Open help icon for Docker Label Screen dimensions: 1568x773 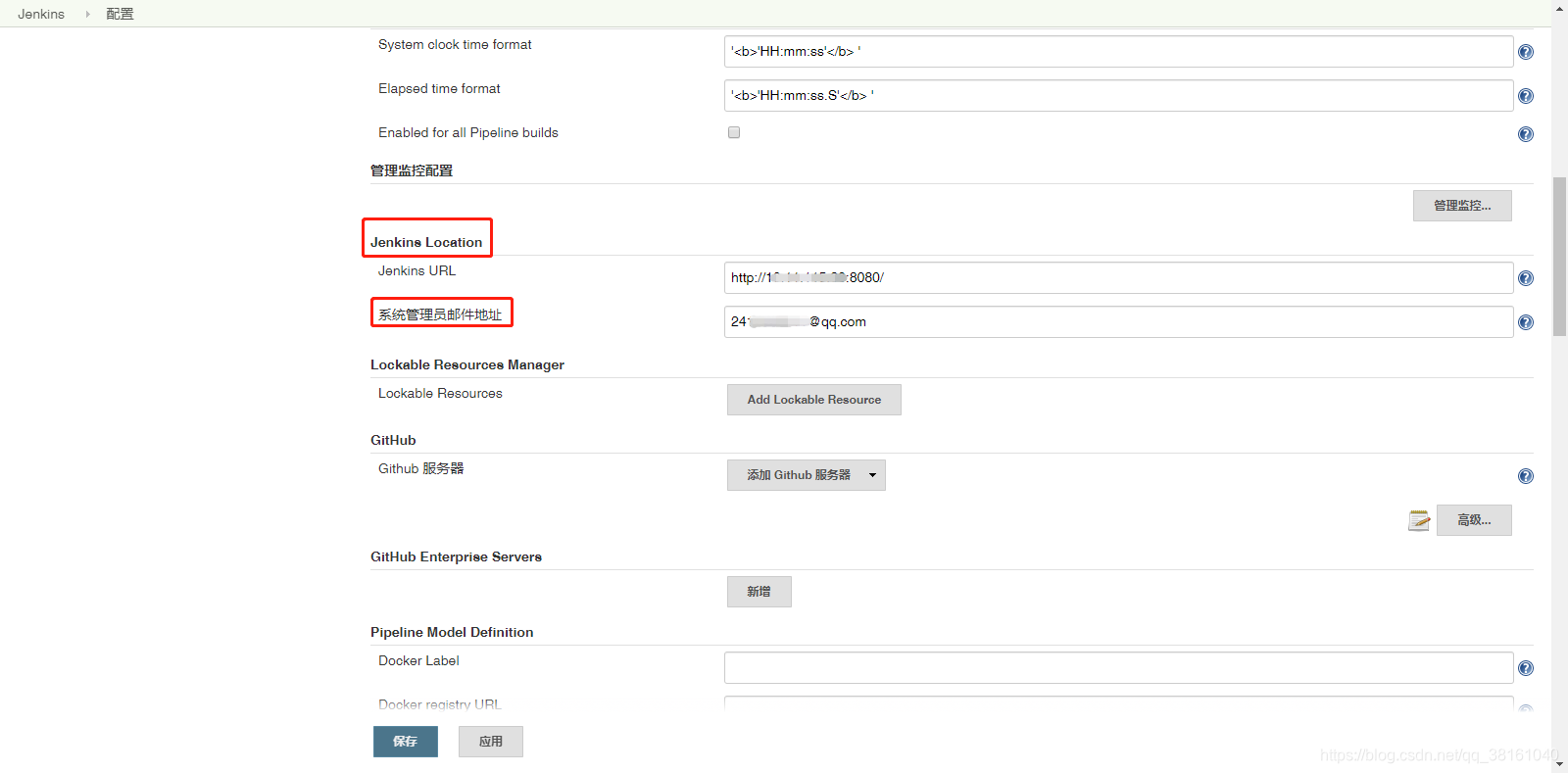[x=1526, y=668]
